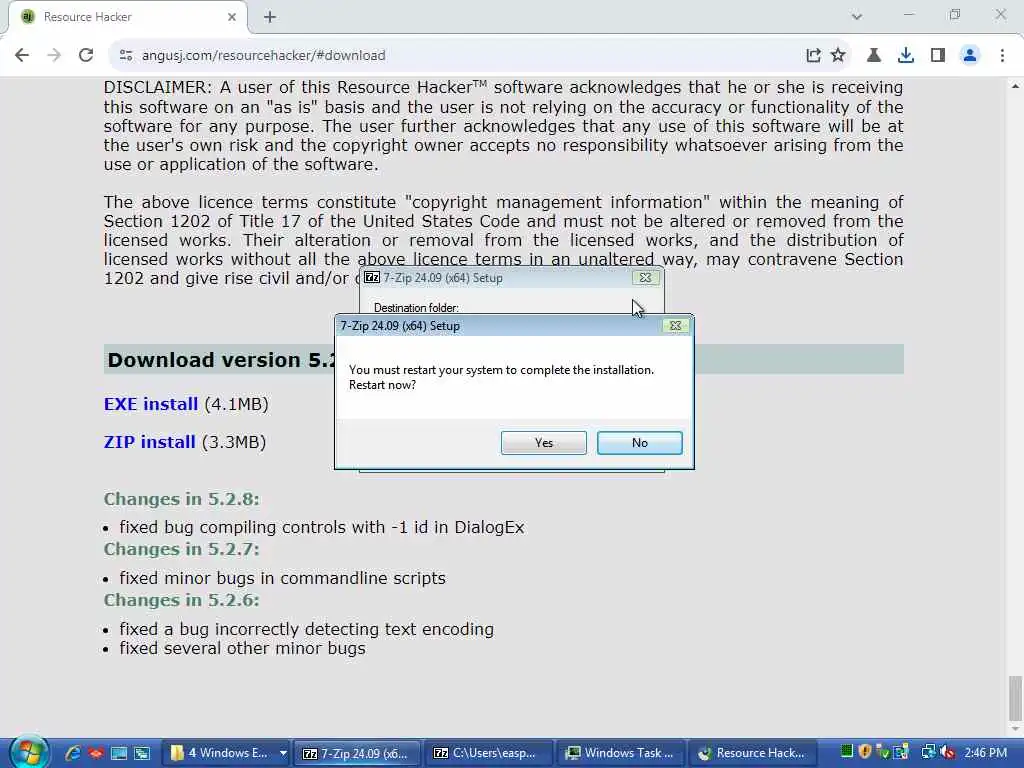Click the red quick launch icon
This screenshot has width=1024, height=768.
point(96,753)
